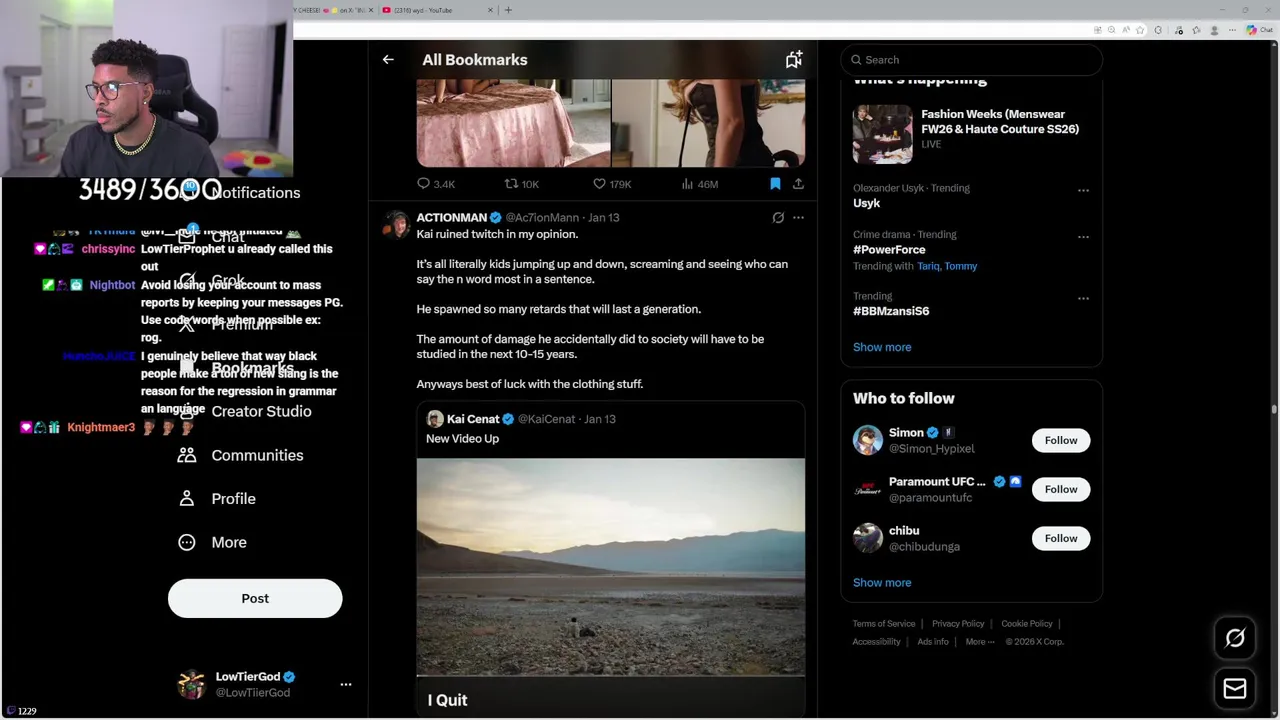Viewport: 1280px width, 720px height.
Task: Like the post showing 179K likes
Action: [x=612, y=184]
